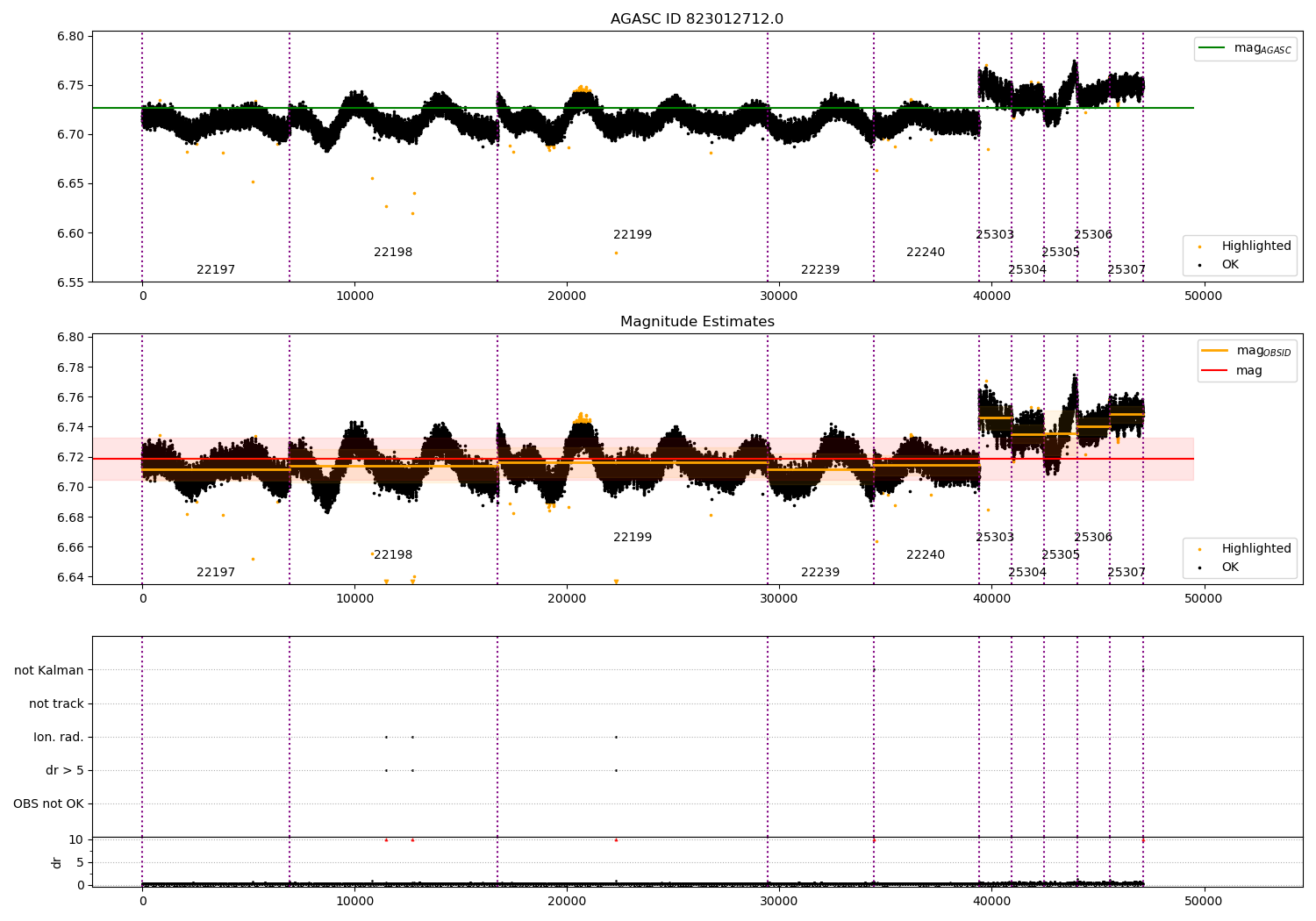Viewport: 1316px width, 921px height.
Task: Click obsid label 22240 in the Magnitude Estimates plot
Action: [x=926, y=555]
